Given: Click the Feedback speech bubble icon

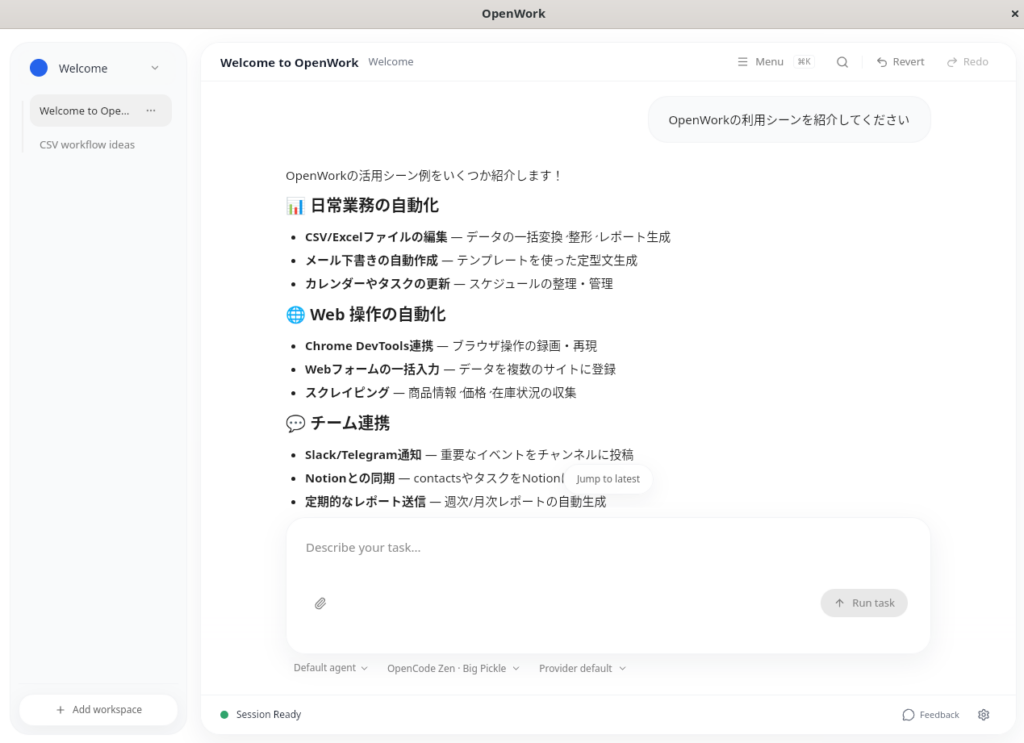Looking at the screenshot, I should [x=908, y=715].
